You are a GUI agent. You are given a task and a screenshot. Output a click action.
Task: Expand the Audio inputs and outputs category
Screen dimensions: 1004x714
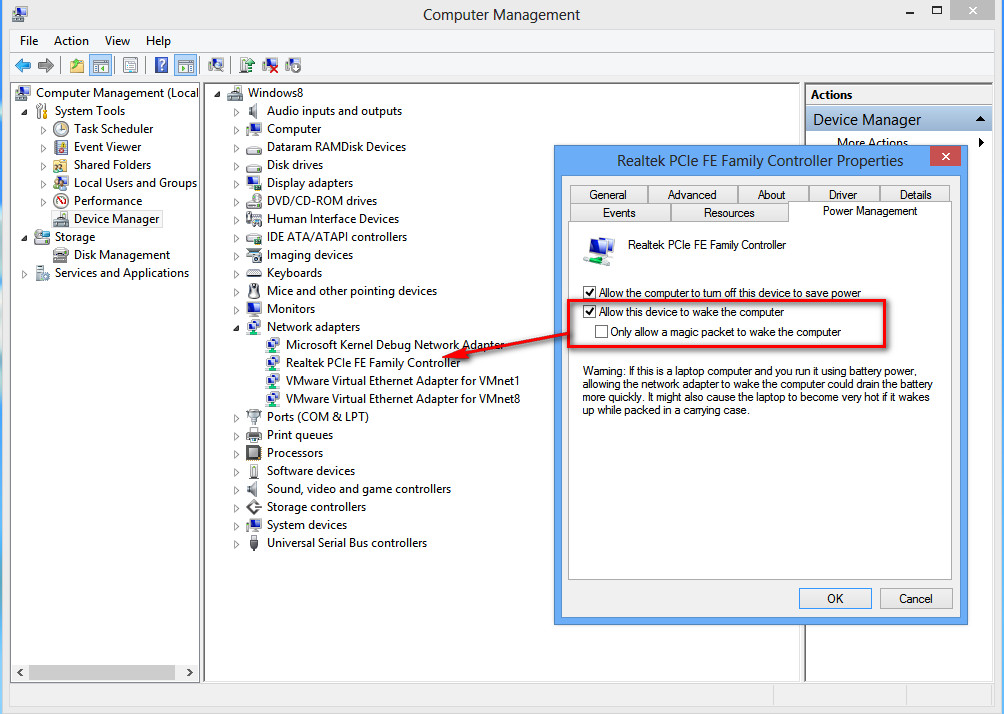pos(236,111)
